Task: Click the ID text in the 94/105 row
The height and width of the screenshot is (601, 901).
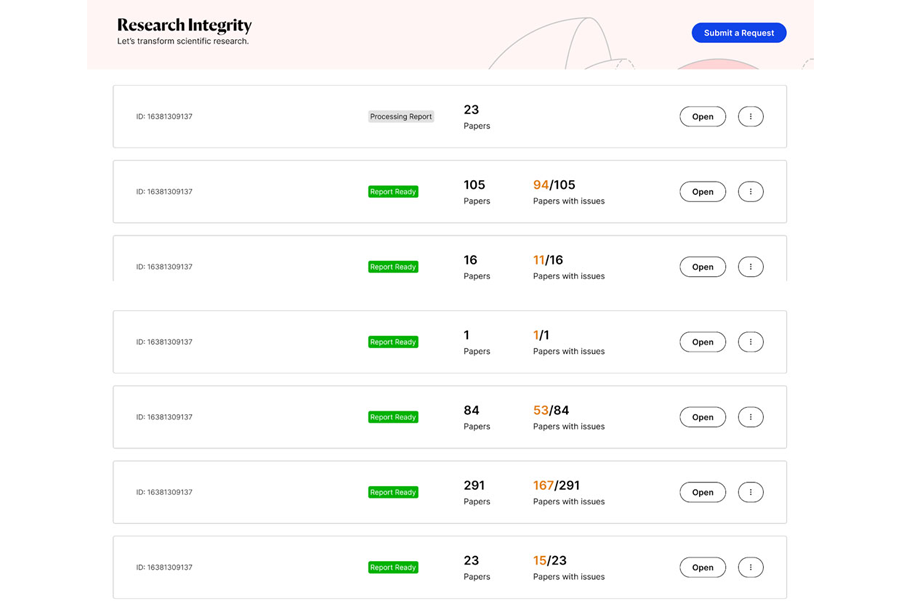Action: click(x=164, y=192)
